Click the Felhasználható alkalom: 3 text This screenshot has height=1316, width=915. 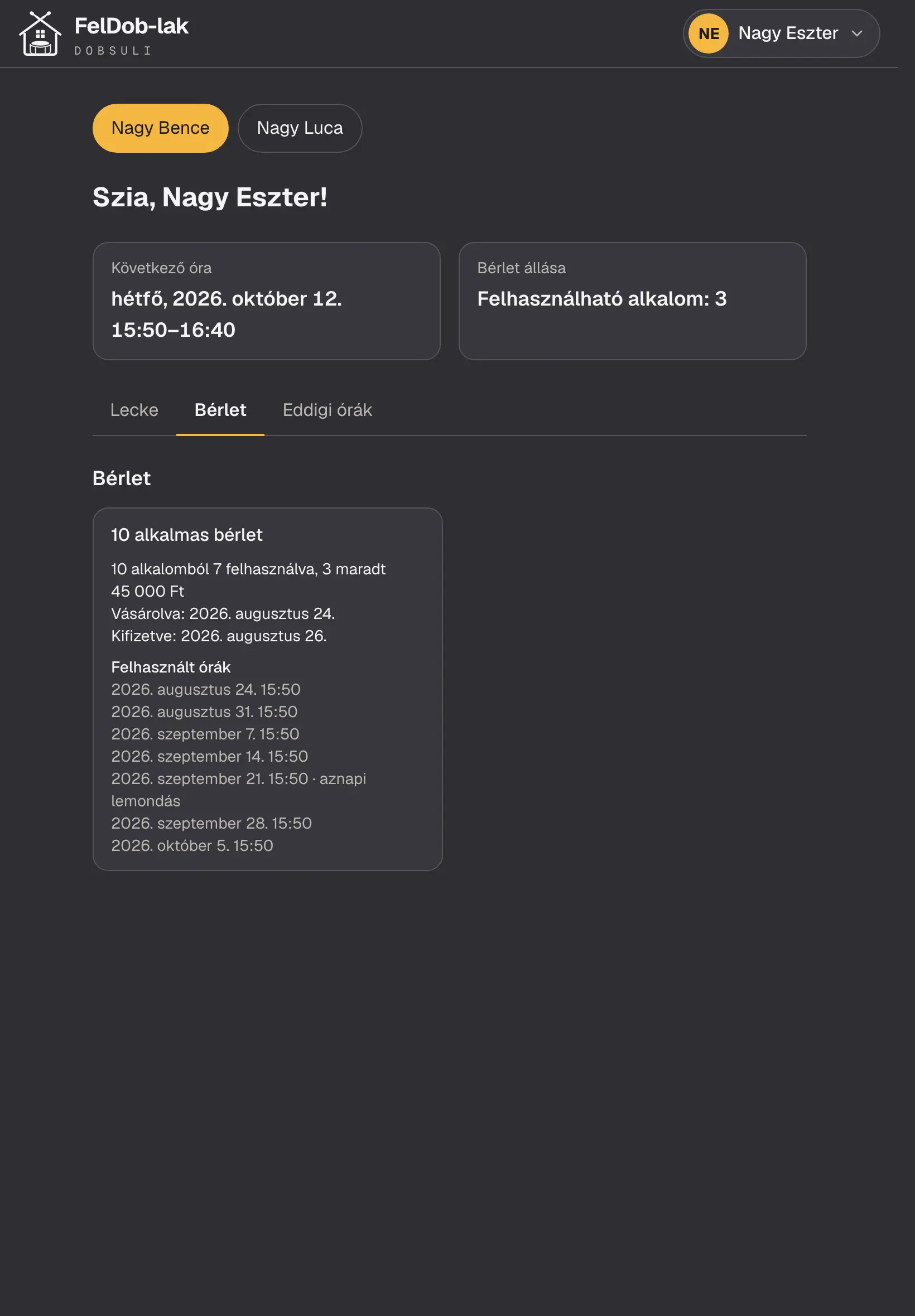602,298
